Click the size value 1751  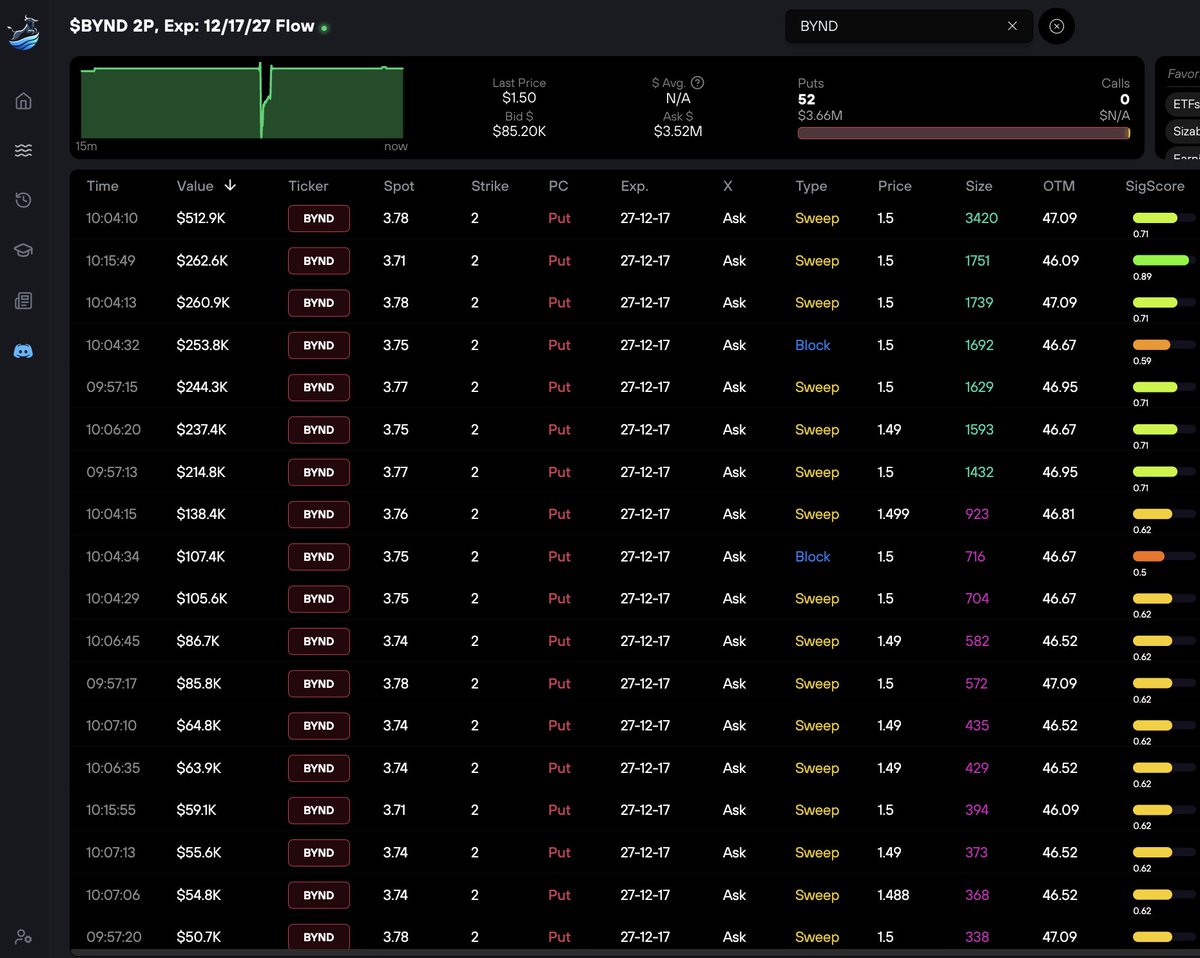[x=978, y=260]
